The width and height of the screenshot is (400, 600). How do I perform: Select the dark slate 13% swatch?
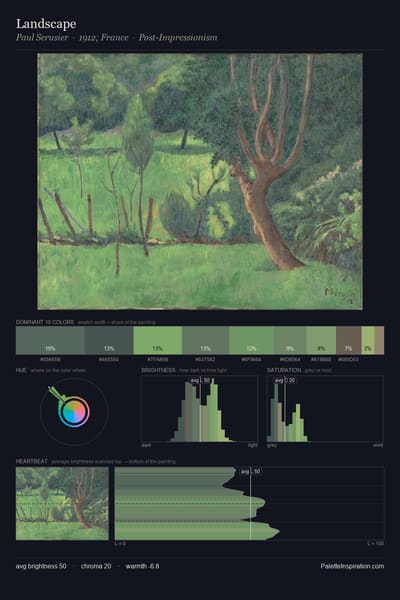109,340
